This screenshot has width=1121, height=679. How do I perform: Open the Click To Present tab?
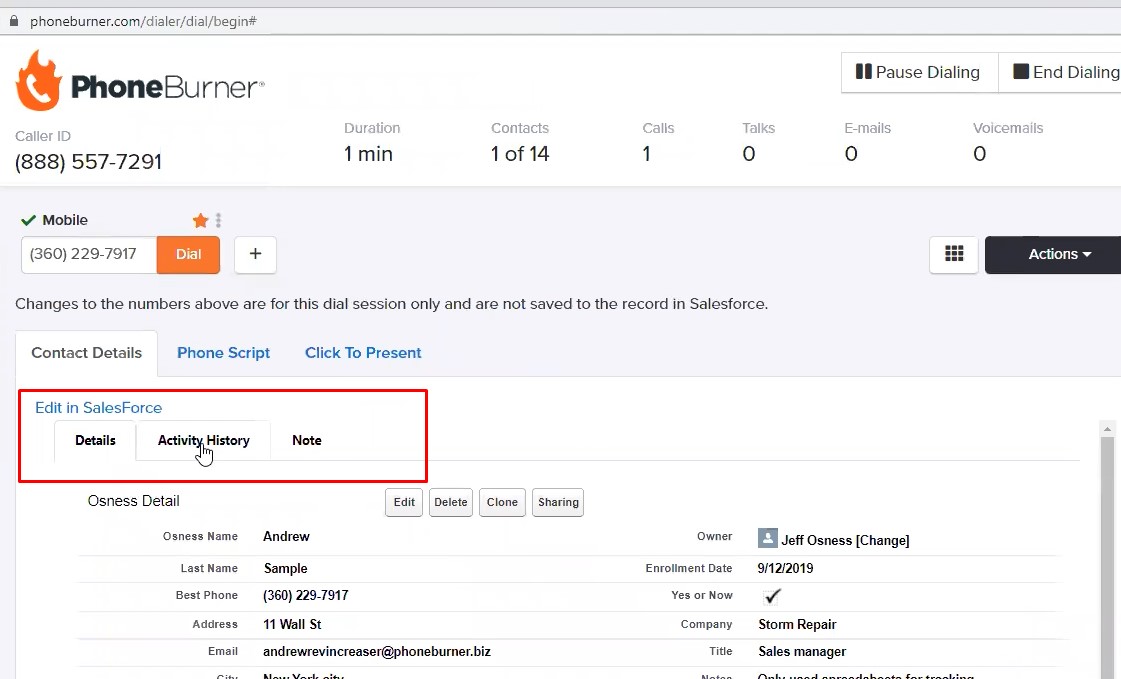click(x=363, y=353)
